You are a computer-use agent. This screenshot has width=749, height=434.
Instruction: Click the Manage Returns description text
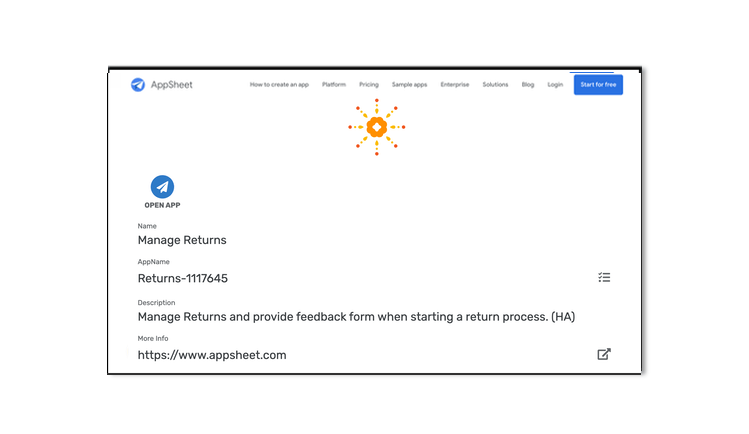(356, 317)
